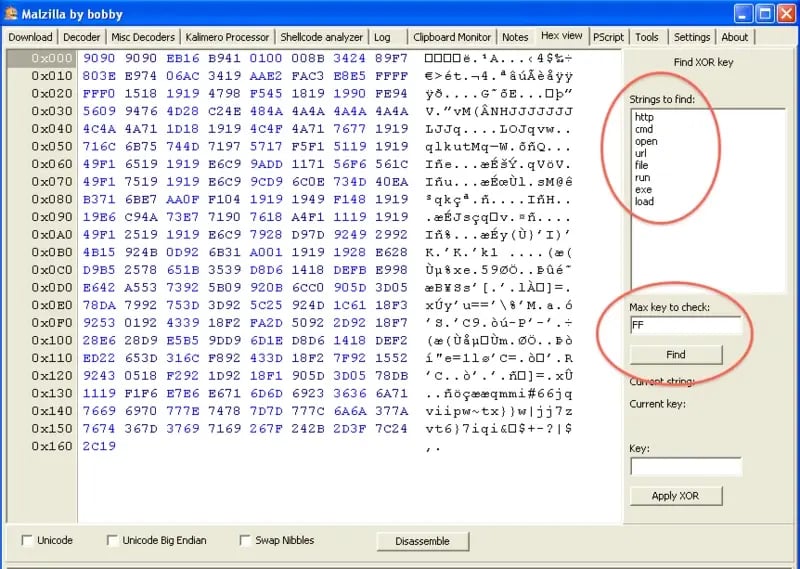Close the Malzilla window
Image resolution: width=800 pixels, height=569 pixels.
tap(786, 13)
